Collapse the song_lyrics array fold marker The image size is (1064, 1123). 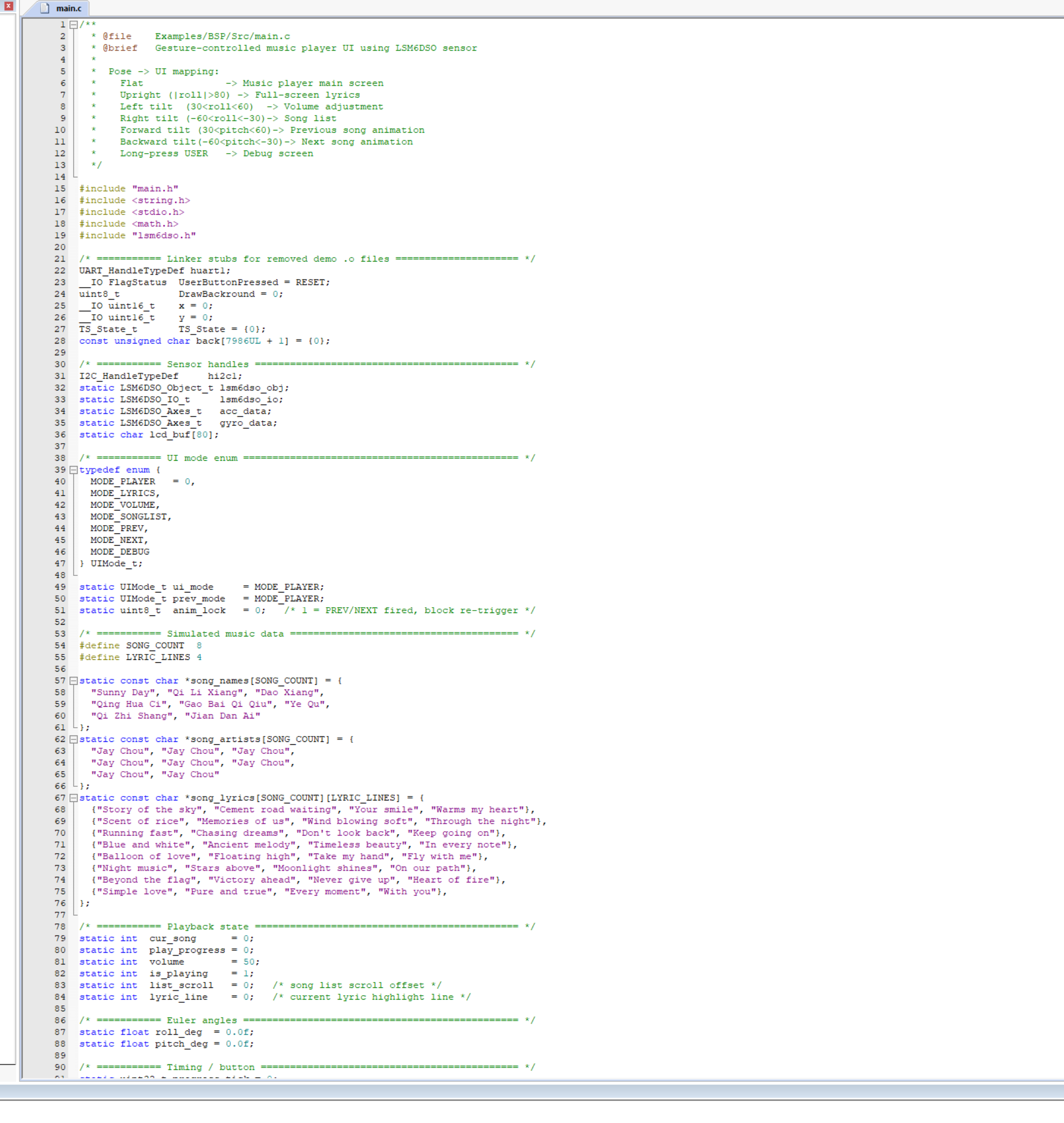click(74, 797)
